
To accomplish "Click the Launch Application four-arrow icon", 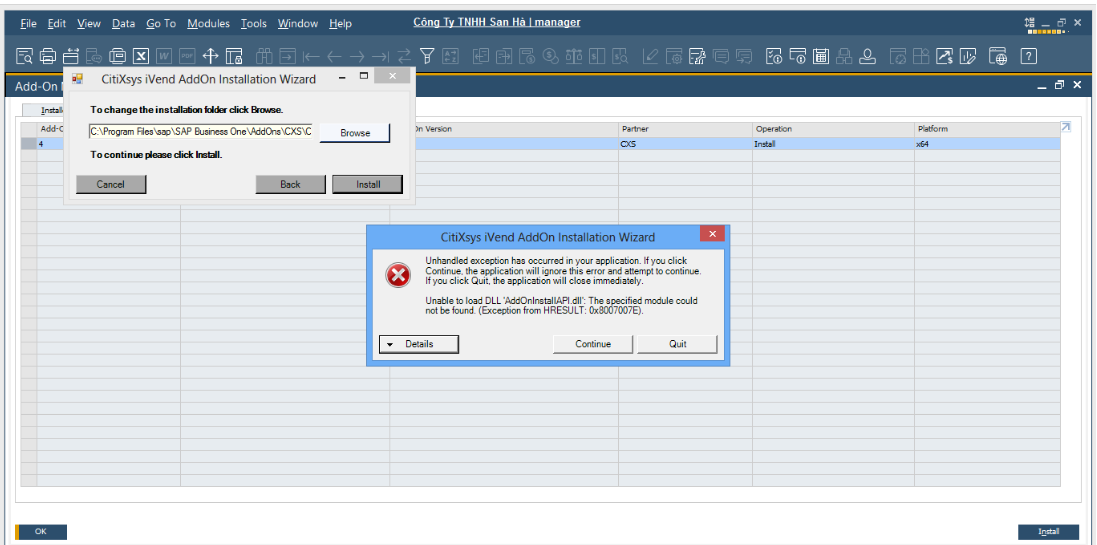I will (211, 56).
